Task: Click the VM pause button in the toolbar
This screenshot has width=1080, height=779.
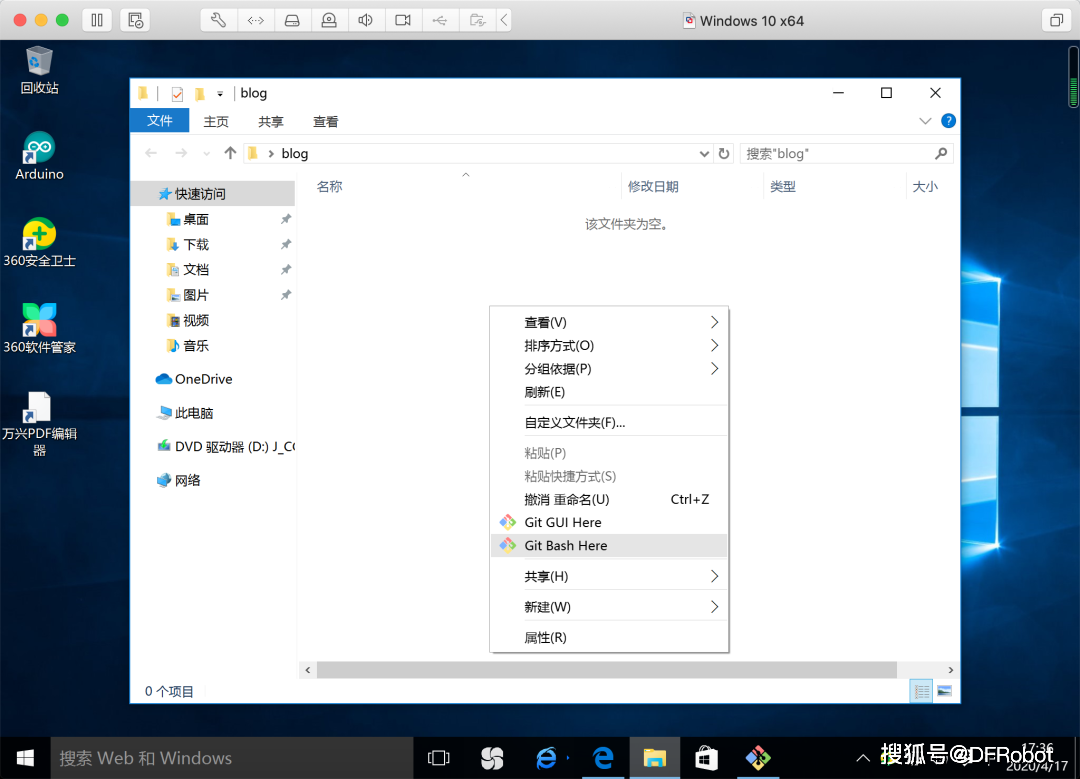Action: (x=97, y=20)
